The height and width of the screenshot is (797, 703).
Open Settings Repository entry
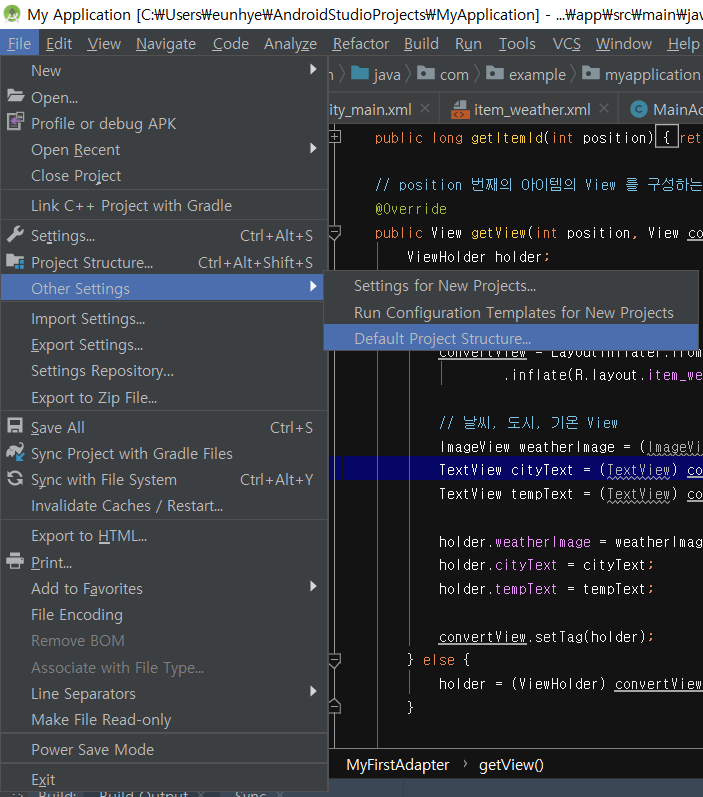[163, 371]
